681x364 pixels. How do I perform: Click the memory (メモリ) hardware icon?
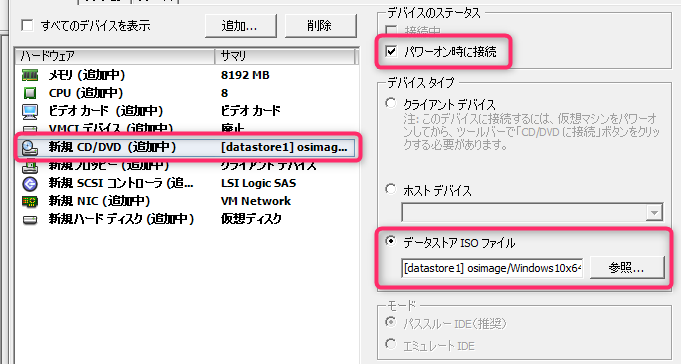tap(30, 76)
